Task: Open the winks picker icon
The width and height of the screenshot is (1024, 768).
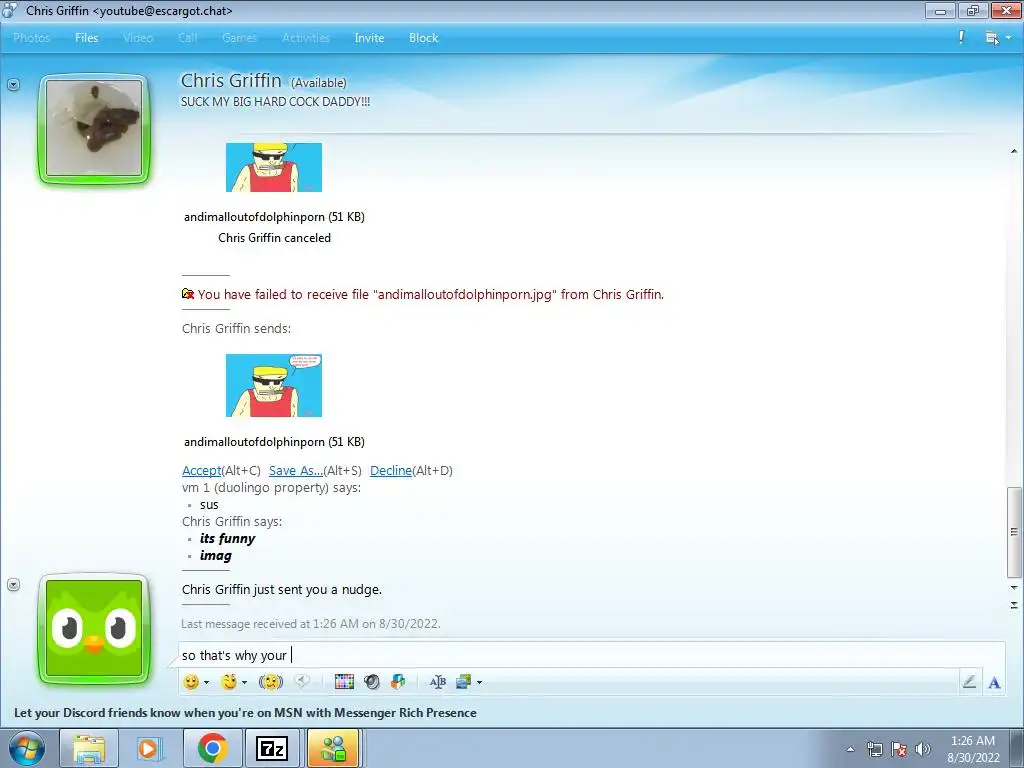Action: (x=229, y=682)
